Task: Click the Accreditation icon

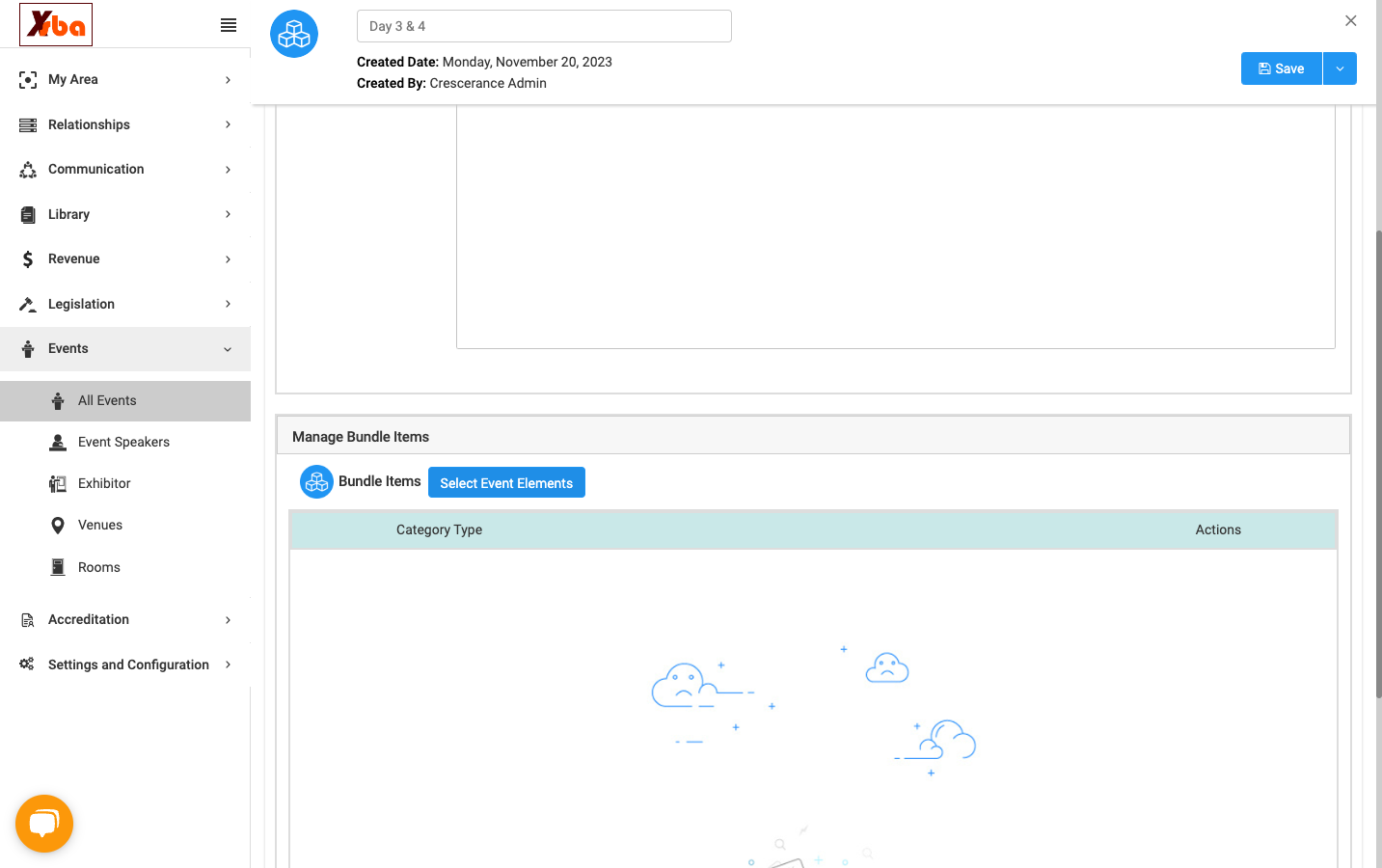Action: pos(28,620)
